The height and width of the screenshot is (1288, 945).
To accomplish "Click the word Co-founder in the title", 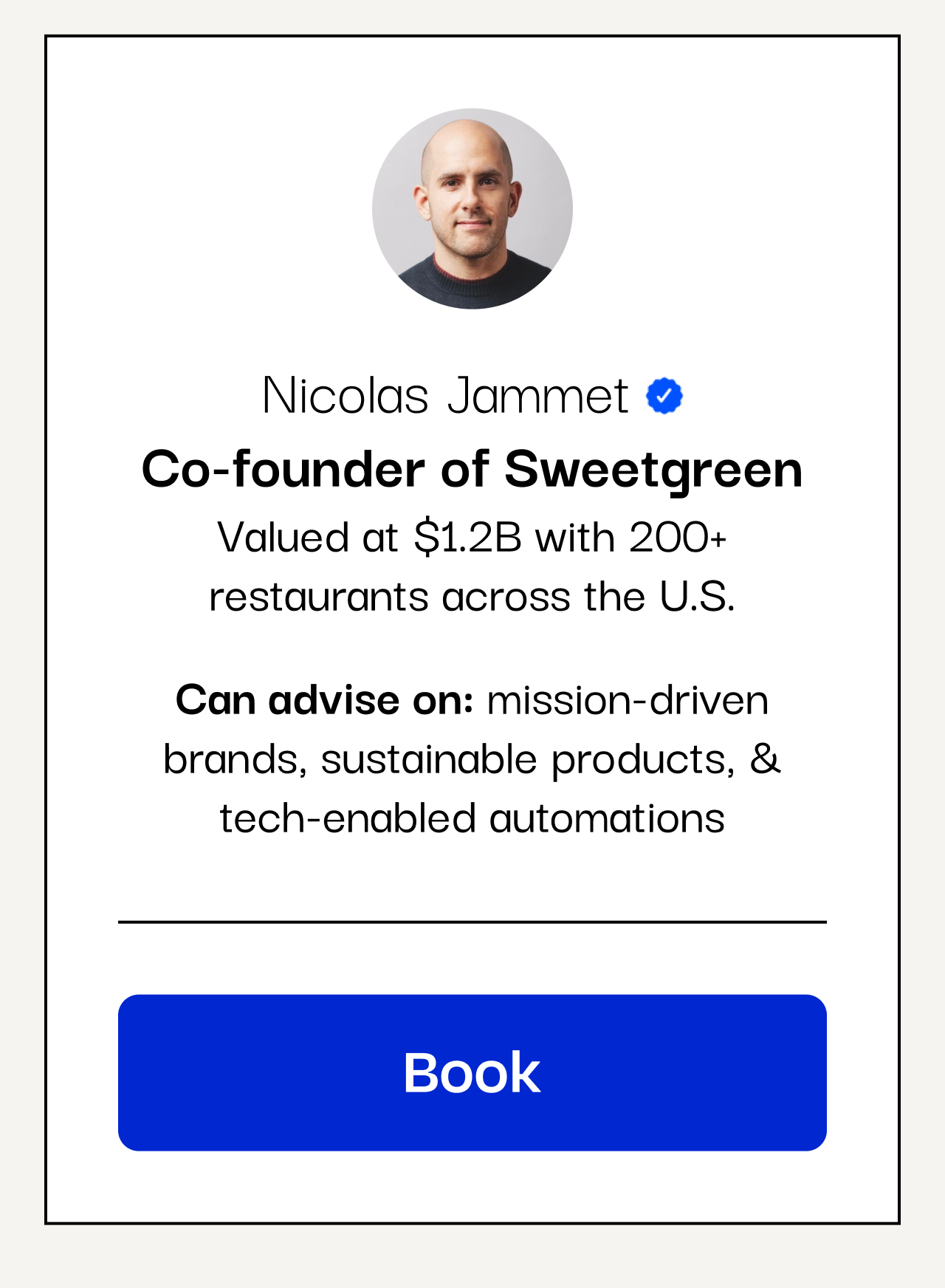I will click(x=283, y=470).
